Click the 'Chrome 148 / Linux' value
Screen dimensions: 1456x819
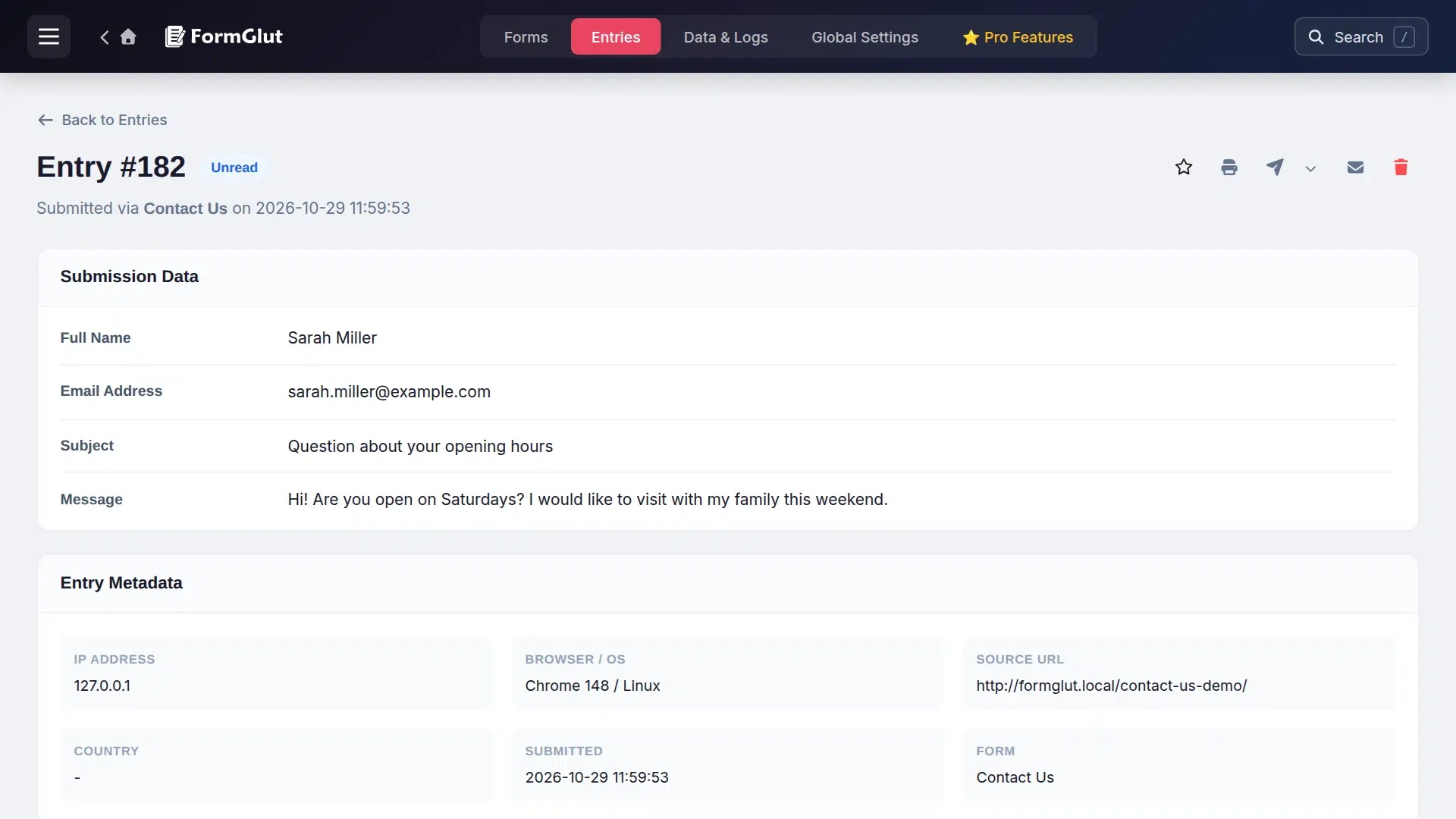pos(592,686)
